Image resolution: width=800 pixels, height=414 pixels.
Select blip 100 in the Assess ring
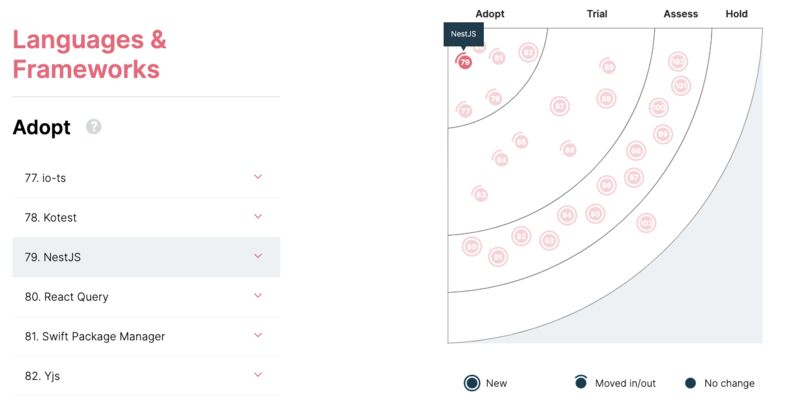tap(659, 108)
